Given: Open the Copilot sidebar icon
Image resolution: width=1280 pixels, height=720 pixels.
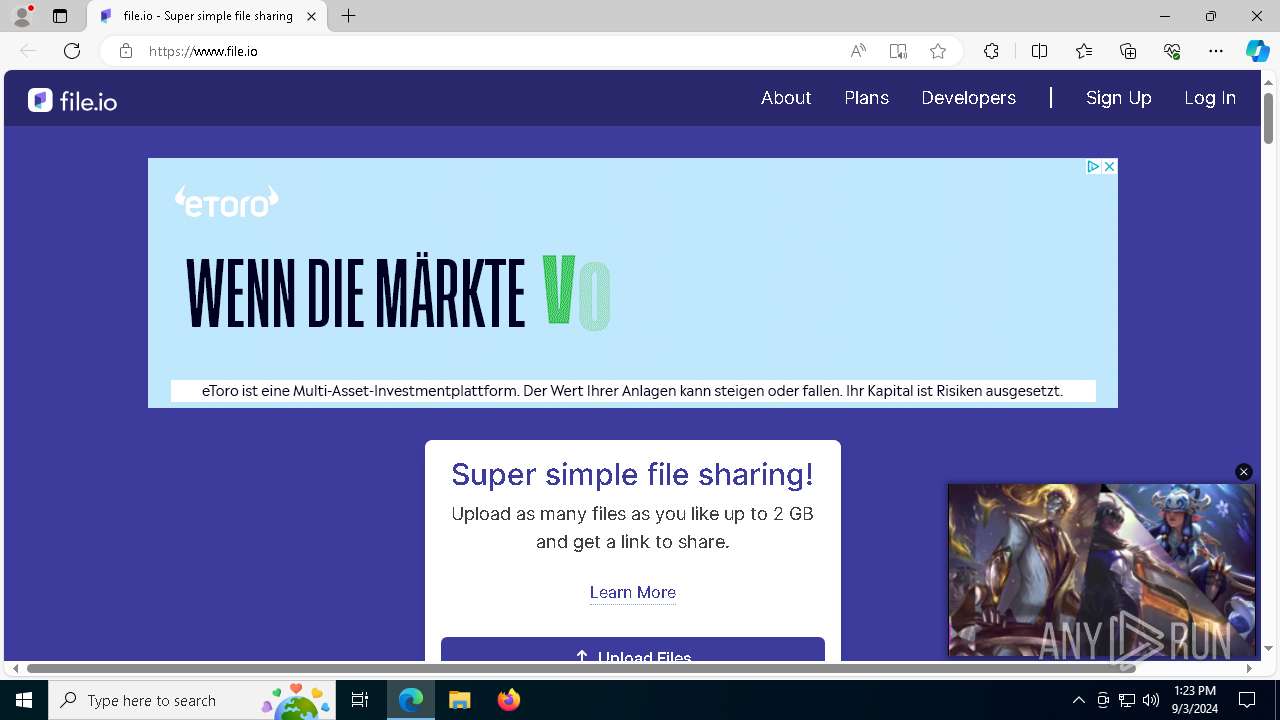Looking at the screenshot, I should point(1257,51).
